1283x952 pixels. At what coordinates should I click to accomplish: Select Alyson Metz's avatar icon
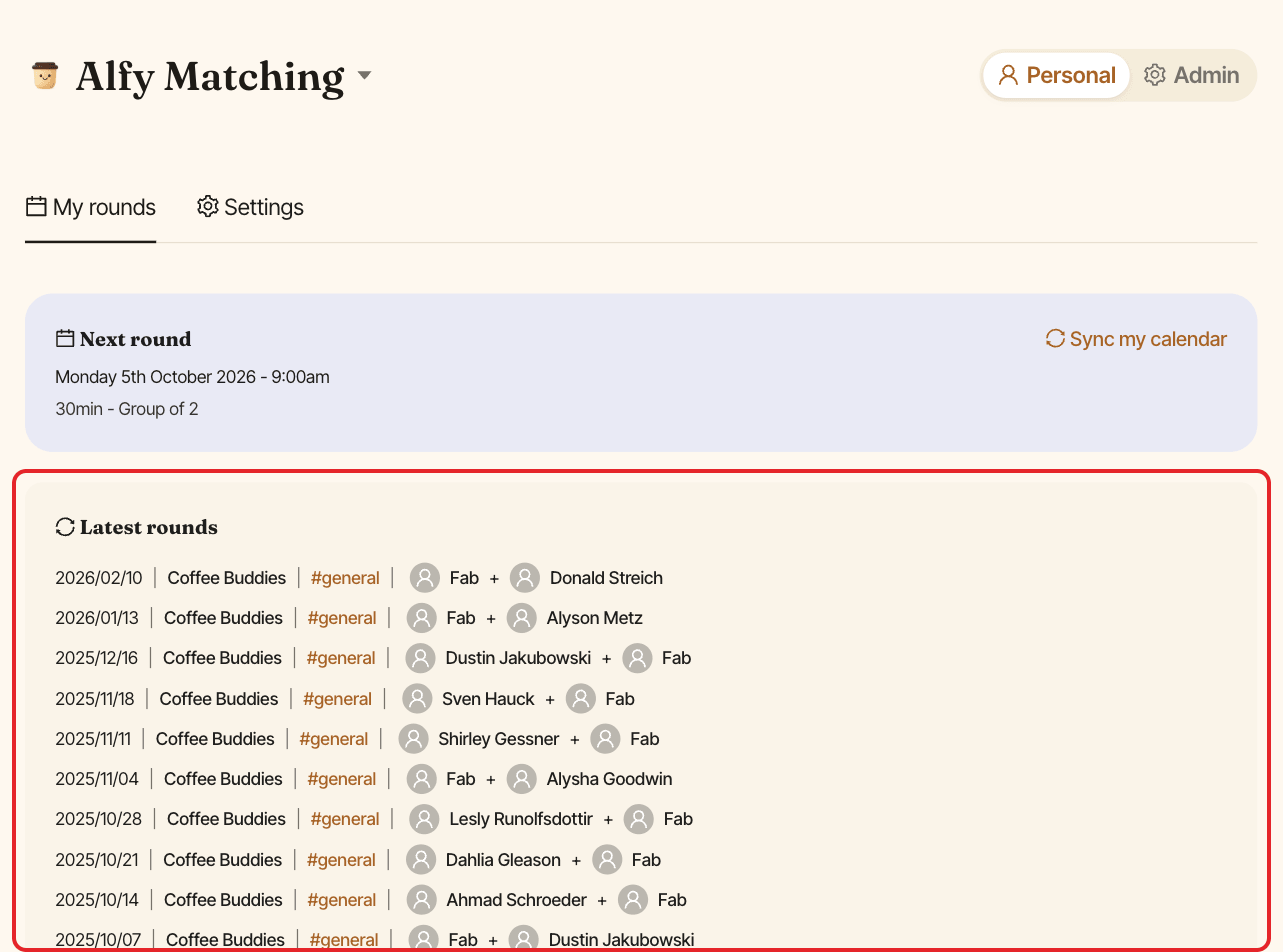pyautogui.click(x=522, y=618)
